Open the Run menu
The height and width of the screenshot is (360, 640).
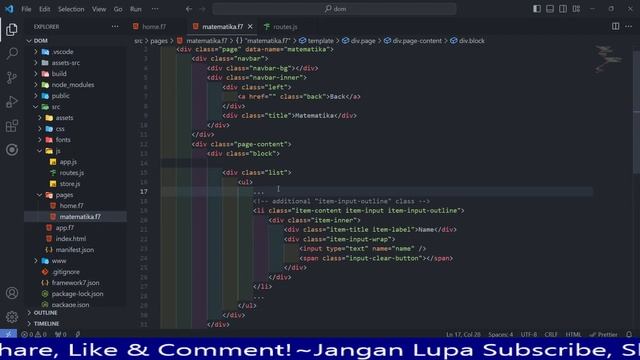coord(136,9)
